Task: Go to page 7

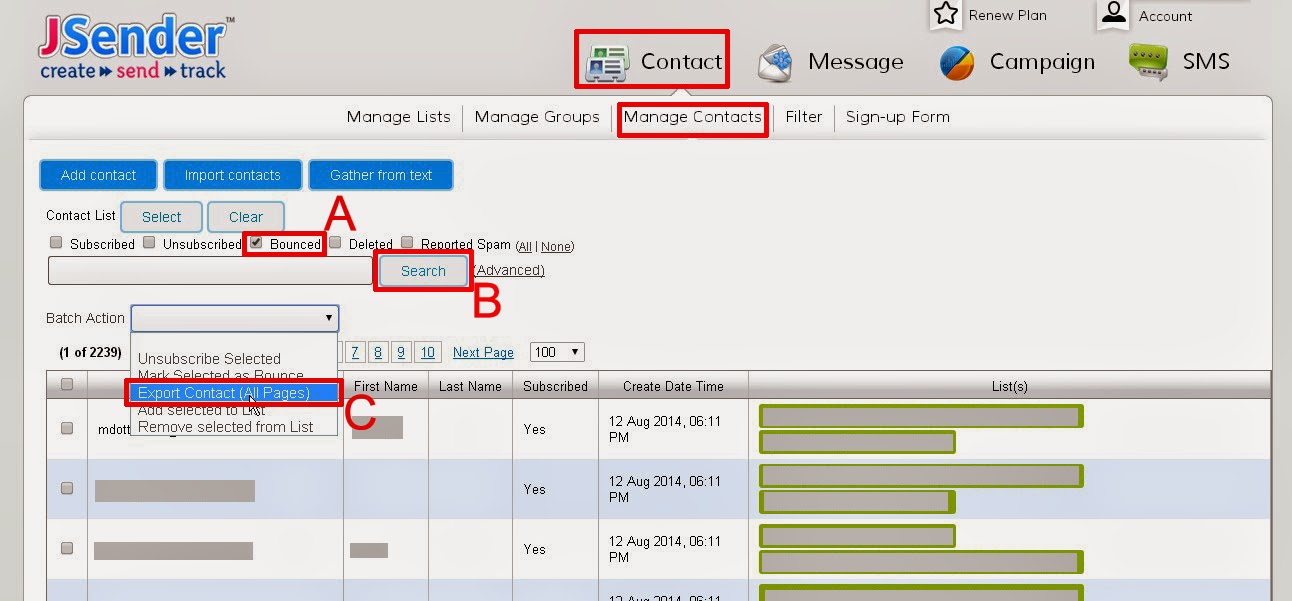Action: point(355,352)
